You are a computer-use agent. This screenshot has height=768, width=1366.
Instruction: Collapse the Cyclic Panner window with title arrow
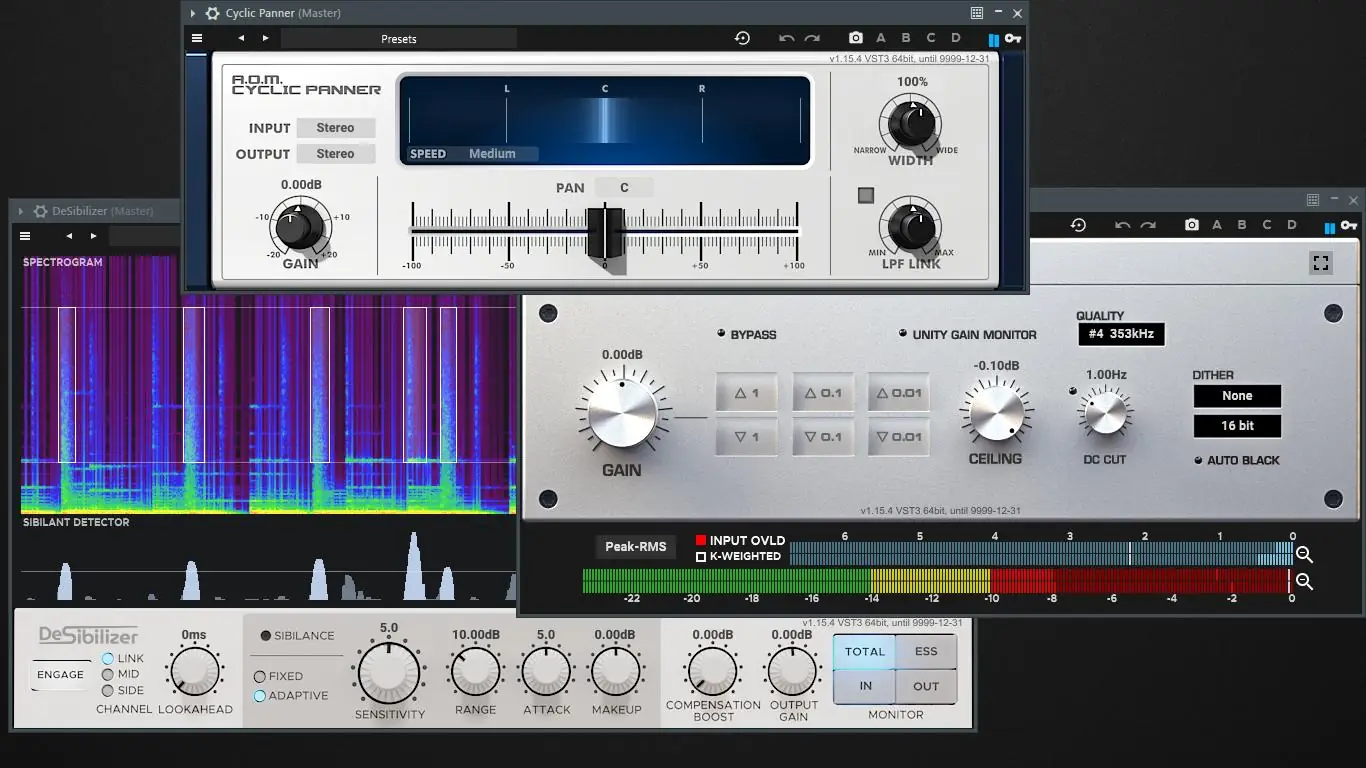tap(193, 13)
